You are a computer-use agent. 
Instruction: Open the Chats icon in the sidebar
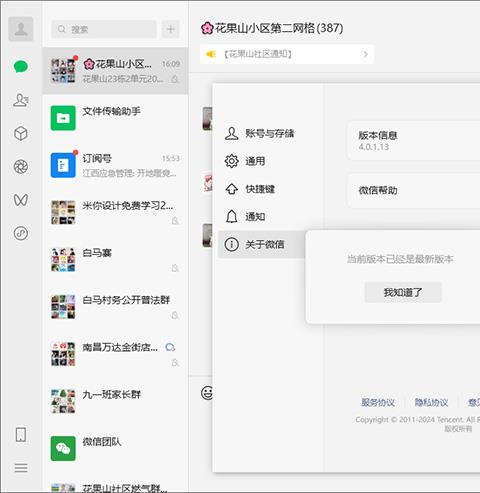pos(21,66)
